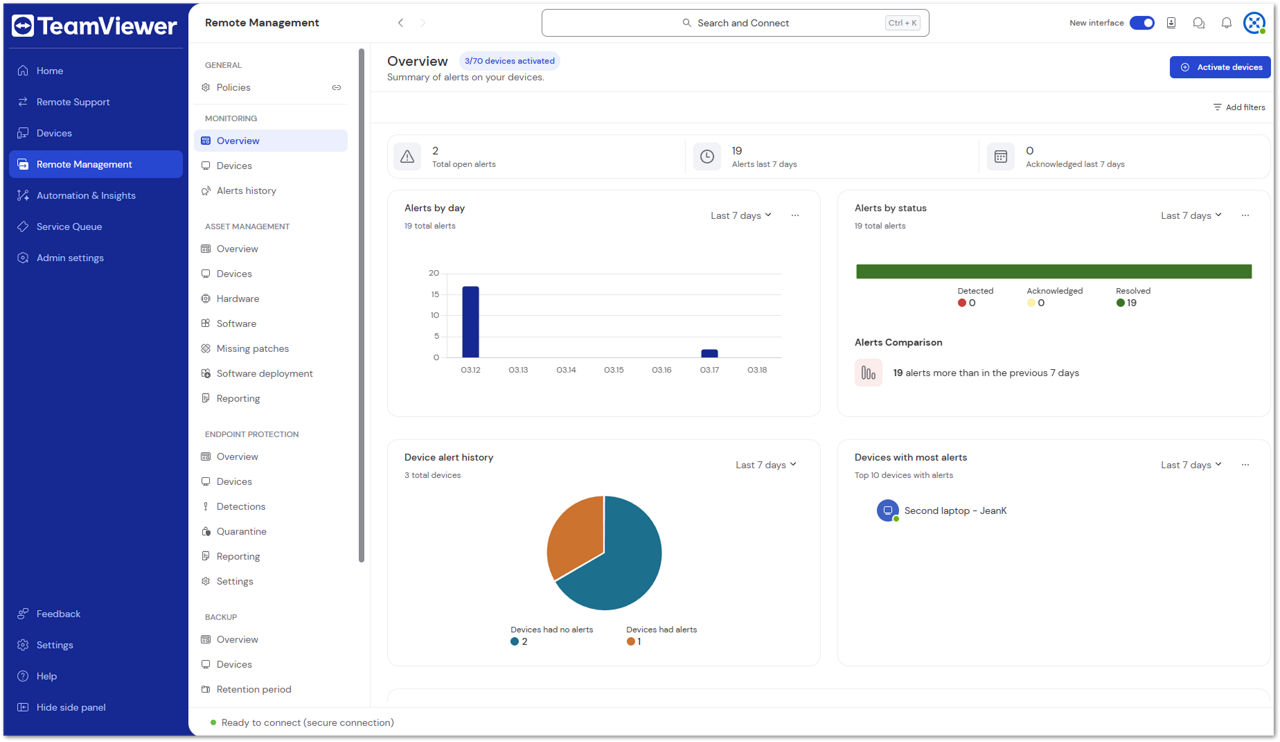The image size is (1280, 742).
Task: Open Software under Asset Management
Action: pos(271,324)
